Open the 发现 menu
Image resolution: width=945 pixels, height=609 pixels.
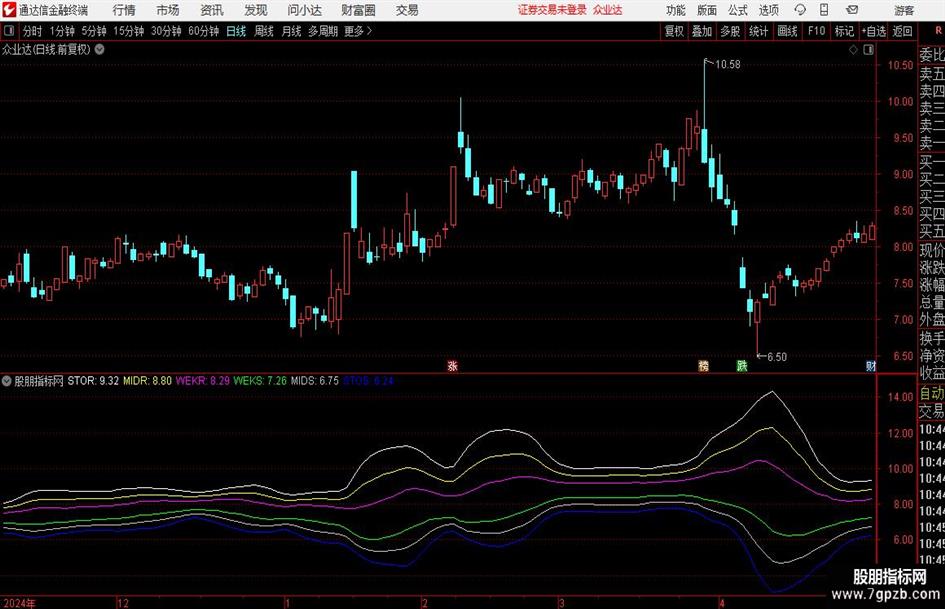pos(256,10)
